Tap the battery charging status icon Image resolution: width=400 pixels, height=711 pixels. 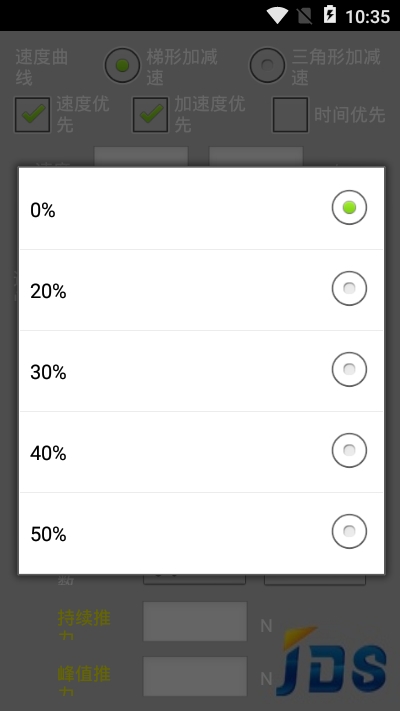tap(330, 15)
